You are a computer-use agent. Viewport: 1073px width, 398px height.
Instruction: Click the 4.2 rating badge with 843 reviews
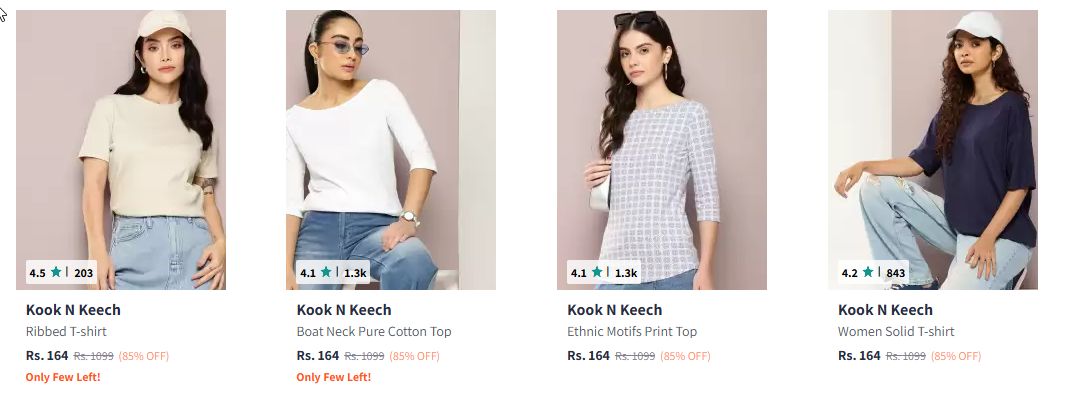874,272
